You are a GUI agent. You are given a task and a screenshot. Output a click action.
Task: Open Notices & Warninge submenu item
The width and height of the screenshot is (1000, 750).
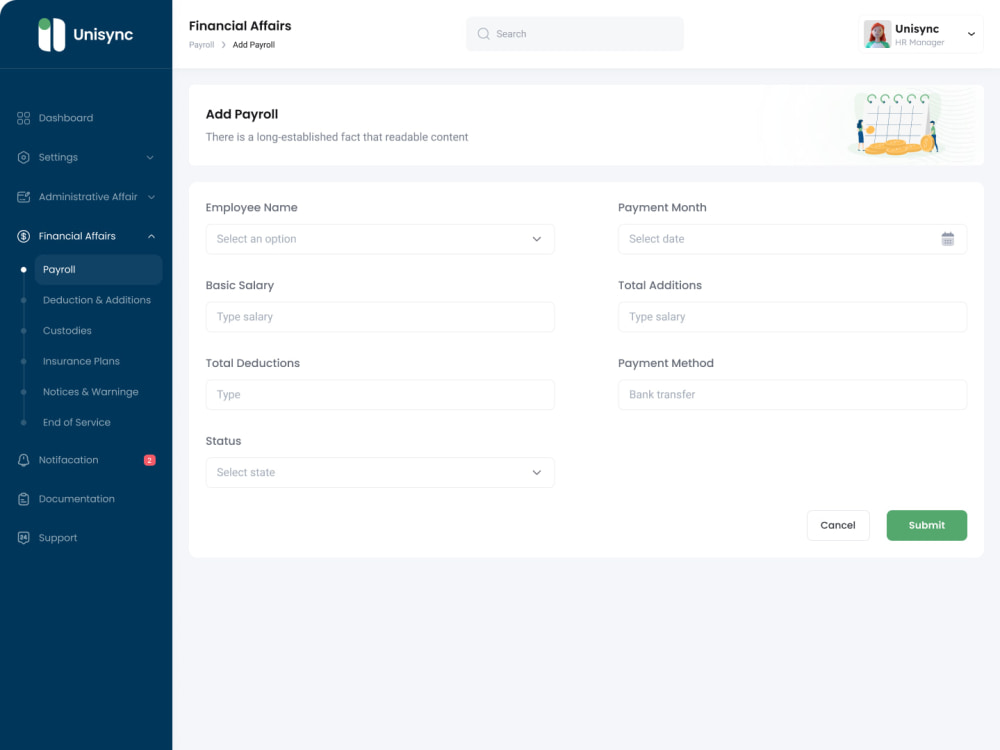tap(91, 392)
